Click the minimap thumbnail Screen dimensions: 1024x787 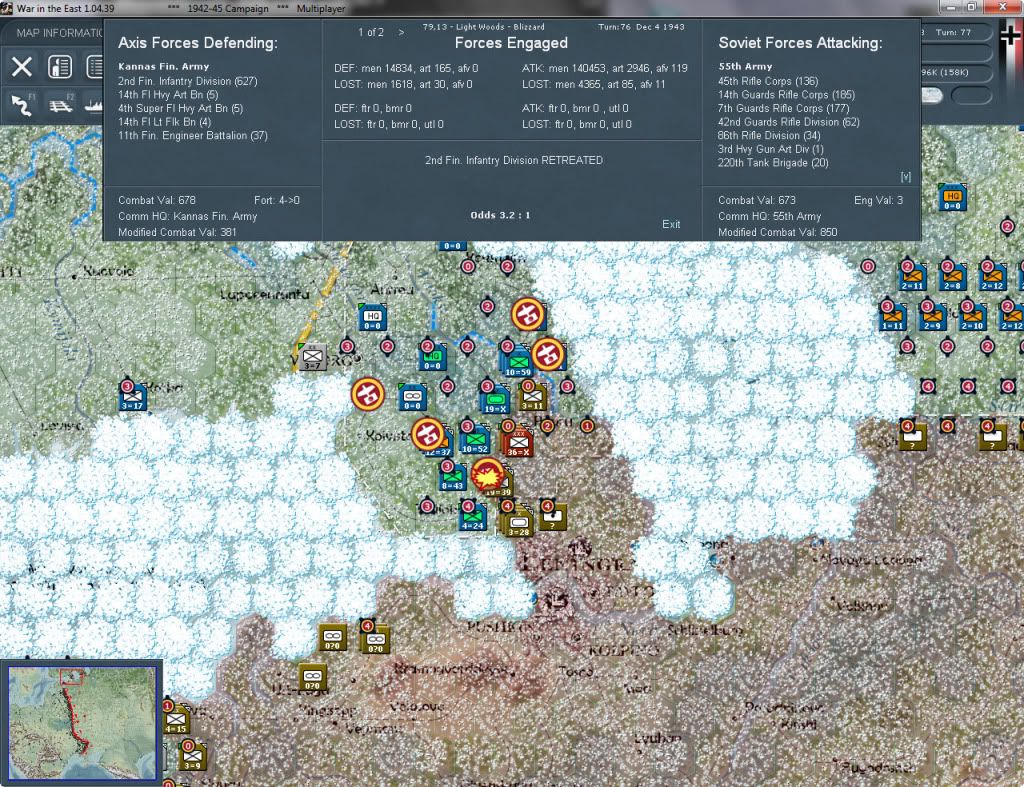[82, 722]
